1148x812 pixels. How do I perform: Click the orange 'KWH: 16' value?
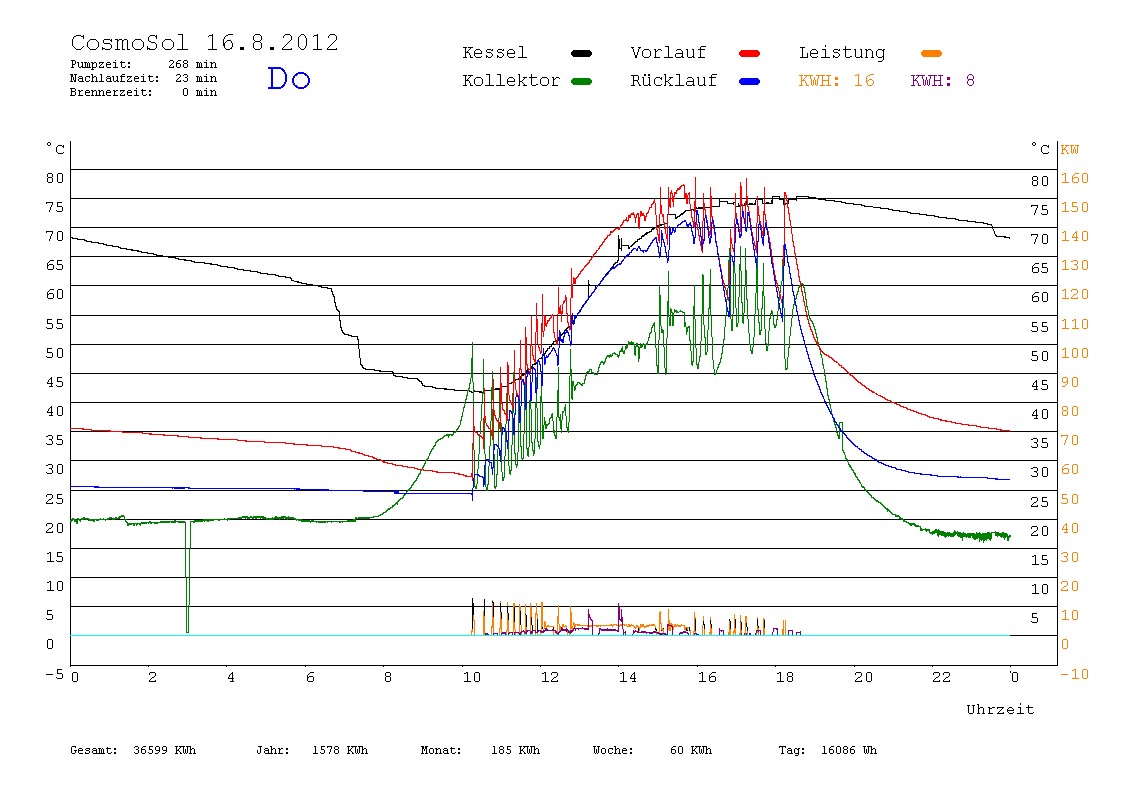click(836, 81)
